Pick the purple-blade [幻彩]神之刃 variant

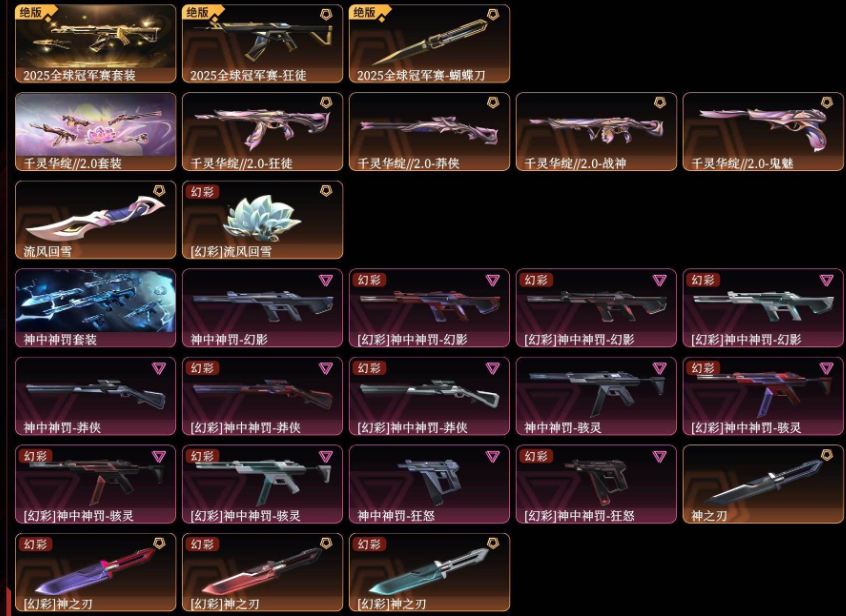pos(95,572)
